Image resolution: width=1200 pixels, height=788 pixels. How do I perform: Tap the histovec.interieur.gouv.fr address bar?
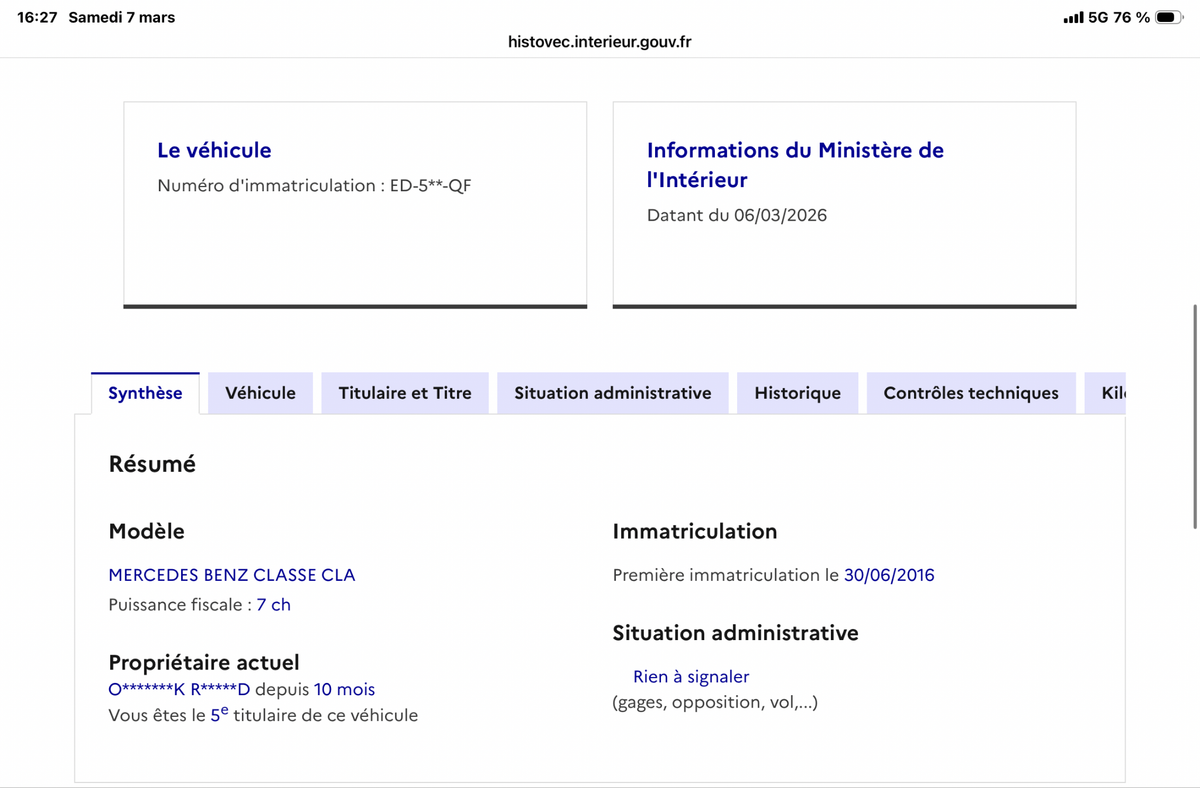(600, 42)
